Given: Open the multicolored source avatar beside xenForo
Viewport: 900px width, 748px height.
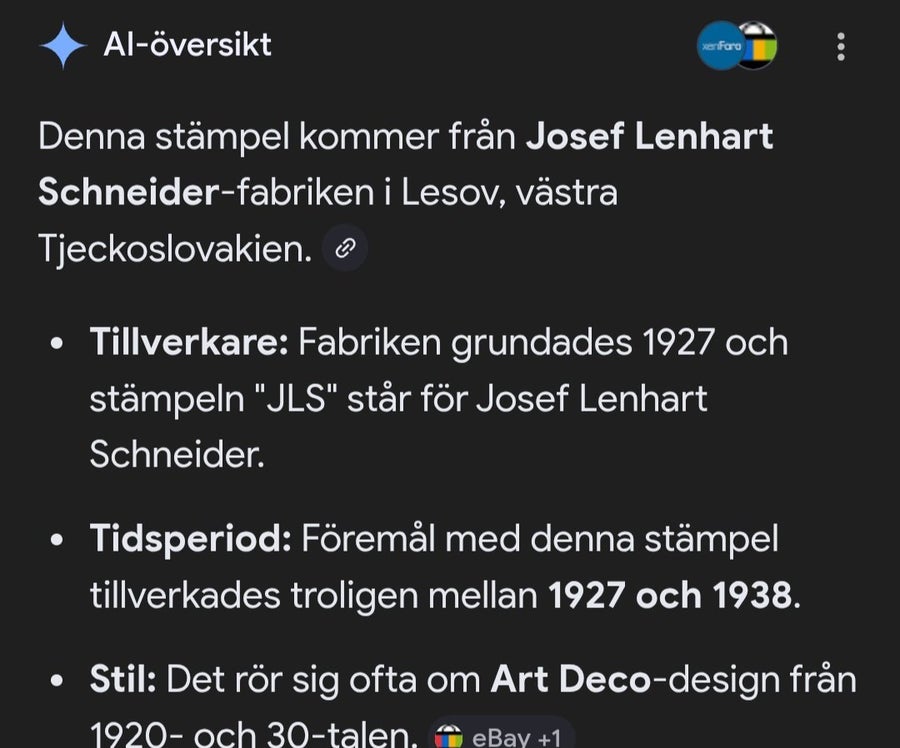Looking at the screenshot, I should pyautogui.click(x=758, y=45).
